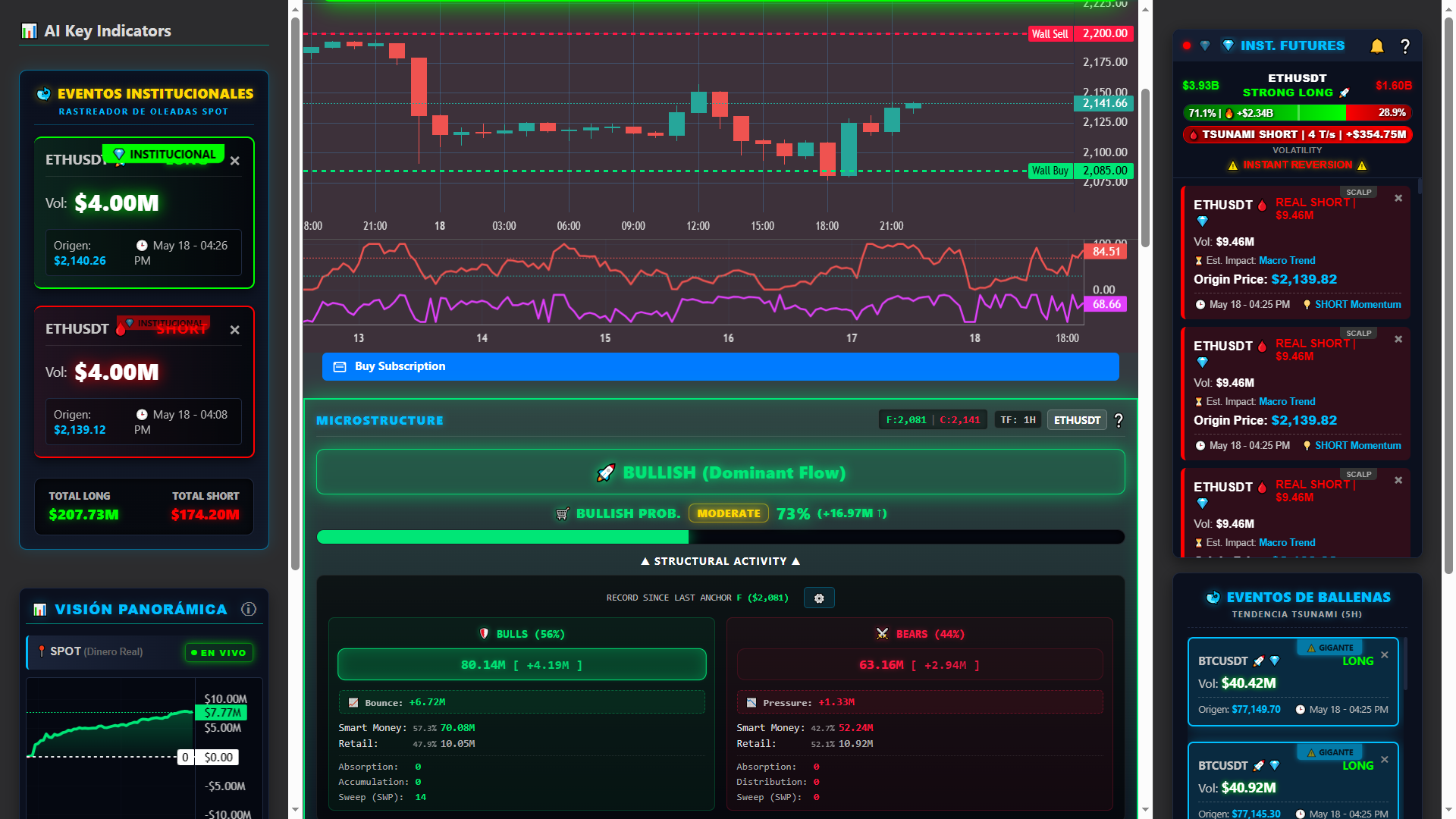This screenshot has height=819, width=1456.
Task: Click the Wall Sell label on chart
Action: (x=1050, y=33)
